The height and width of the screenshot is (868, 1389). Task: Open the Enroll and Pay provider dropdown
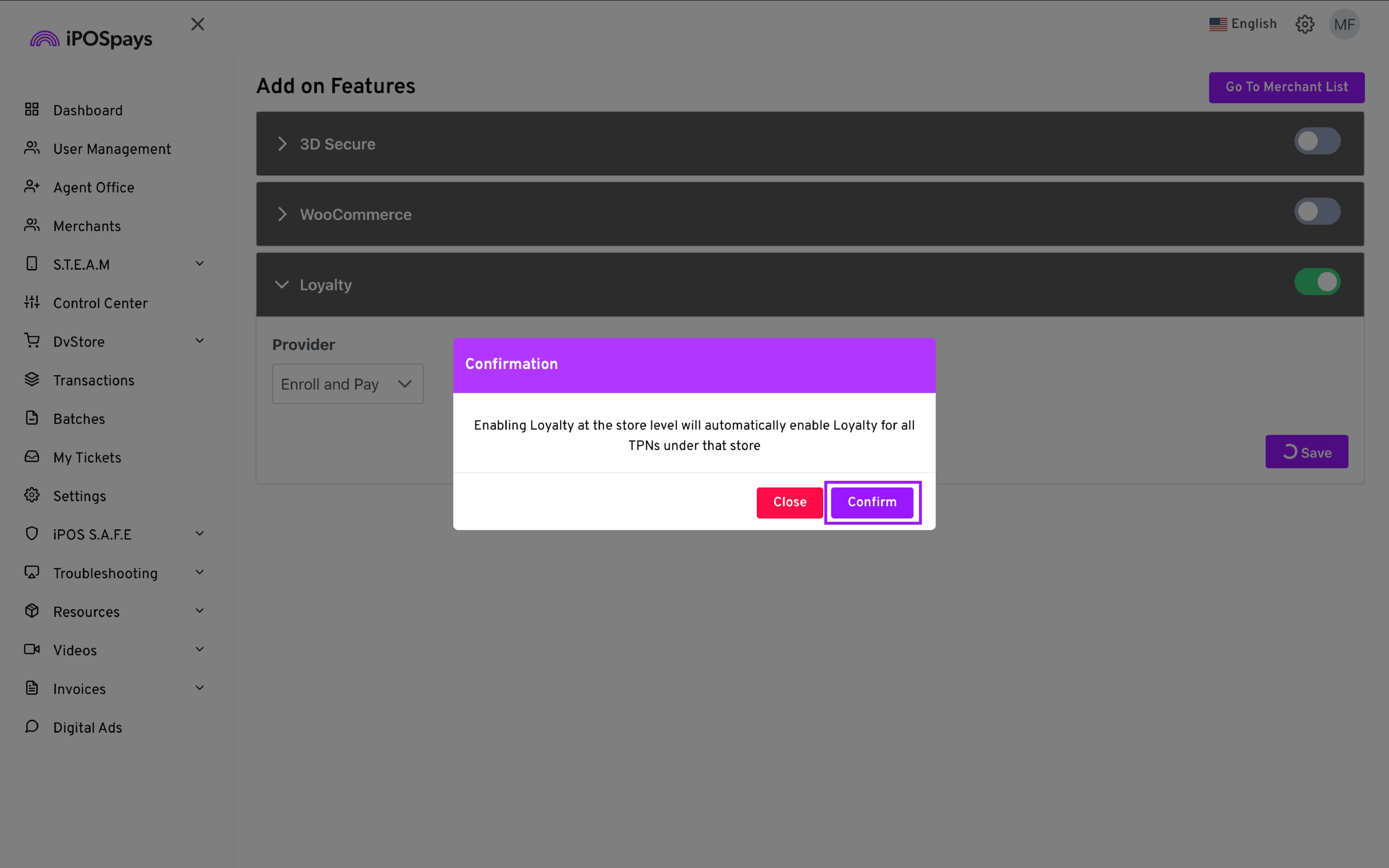[x=347, y=384]
